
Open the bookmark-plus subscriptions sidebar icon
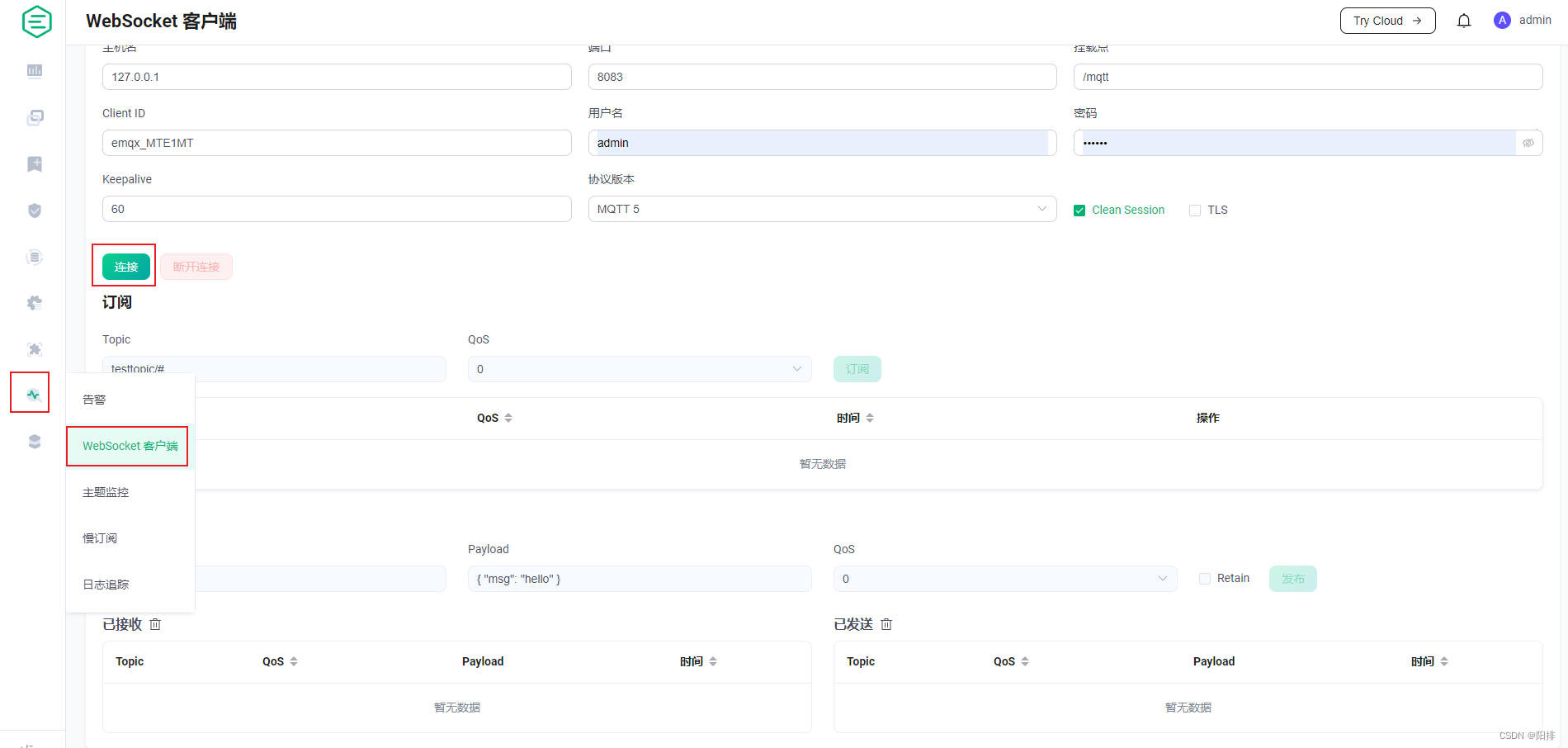pos(35,163)
